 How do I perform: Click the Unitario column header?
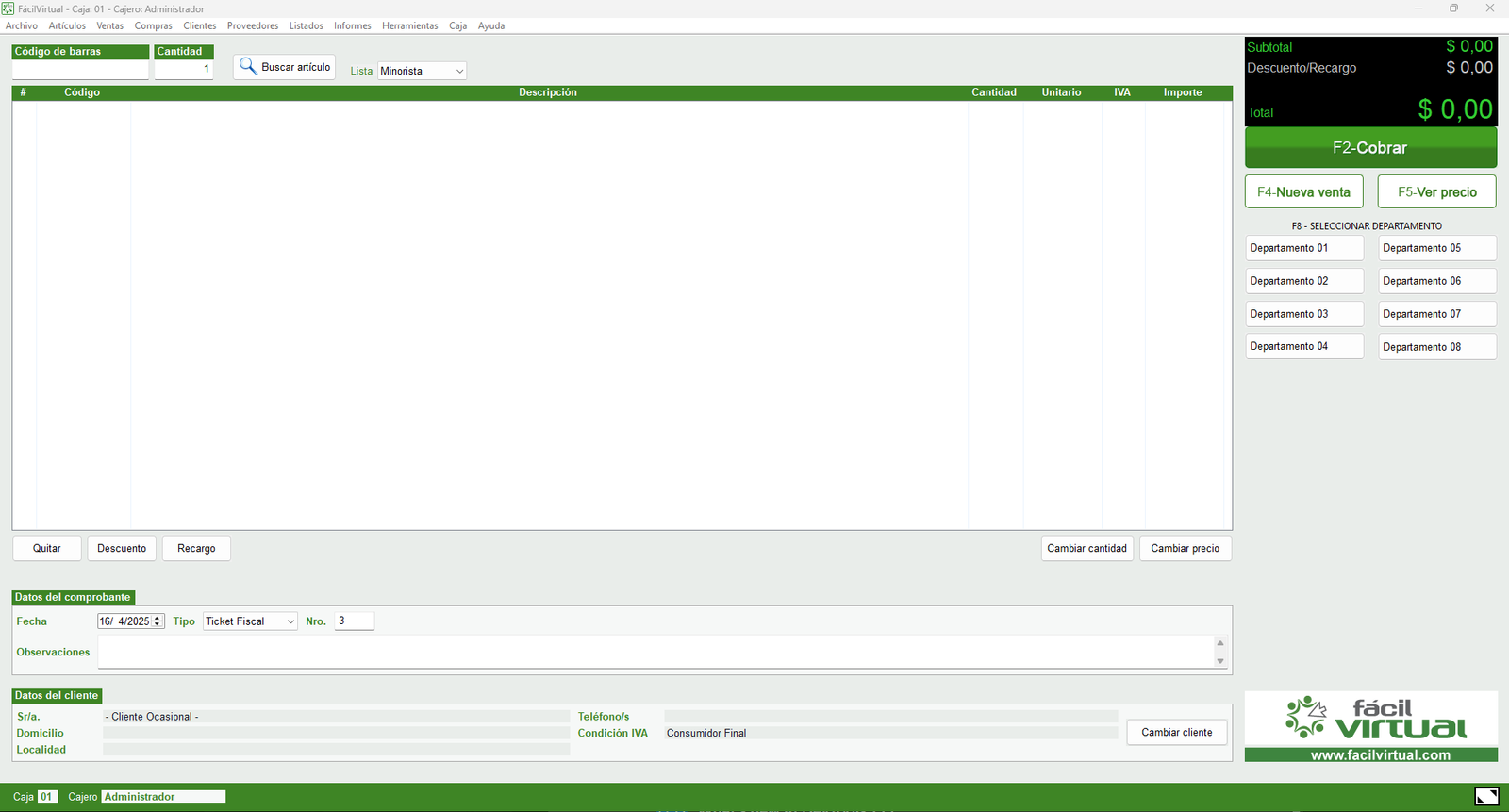[x=1062, y=92]
